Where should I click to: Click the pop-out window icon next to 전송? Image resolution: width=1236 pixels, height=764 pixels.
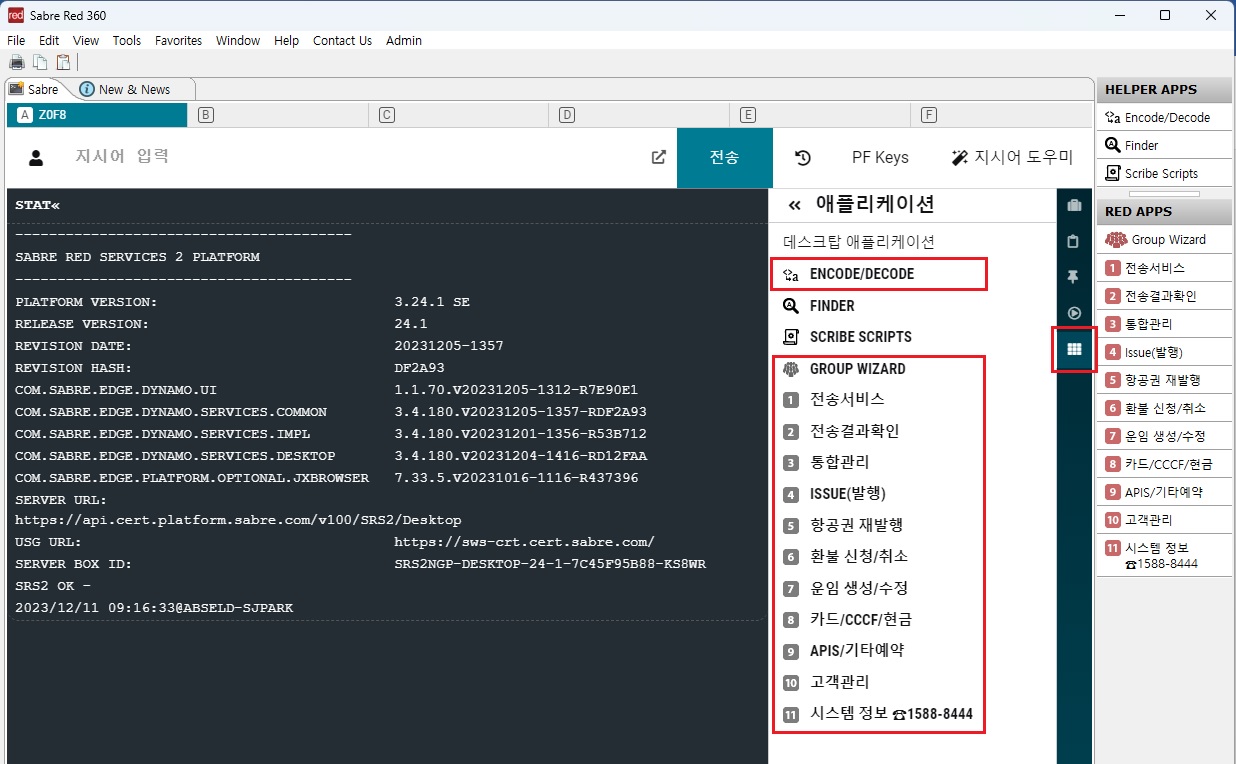click(x=659, y=157)
